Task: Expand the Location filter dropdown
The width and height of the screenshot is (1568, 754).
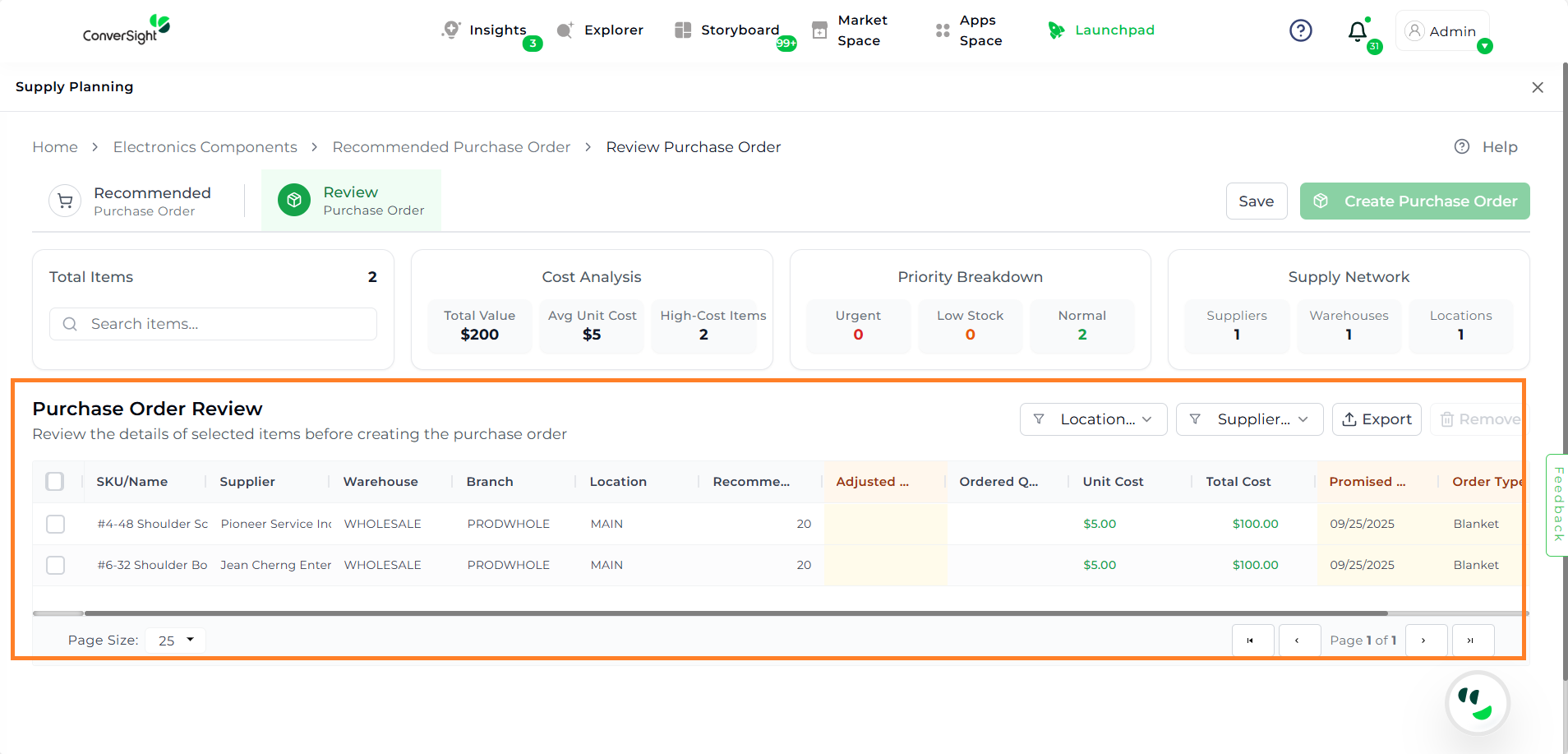Action: [x=1093, y=419]
